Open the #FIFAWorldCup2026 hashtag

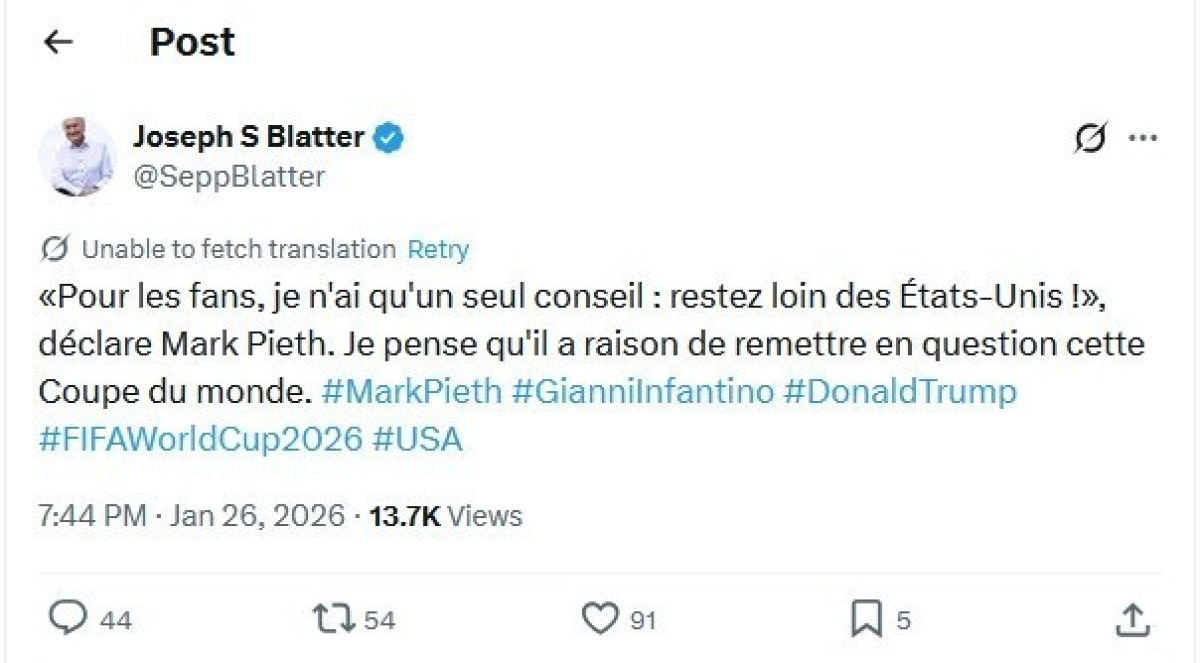[200, 439]
